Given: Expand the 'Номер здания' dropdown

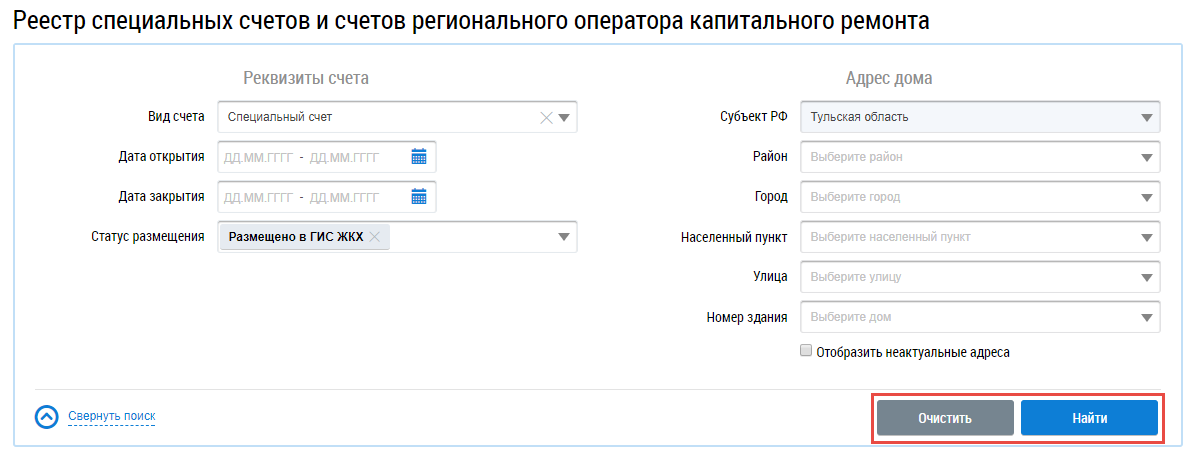Looking at the screenshot, I should [x=1146, y=318].
